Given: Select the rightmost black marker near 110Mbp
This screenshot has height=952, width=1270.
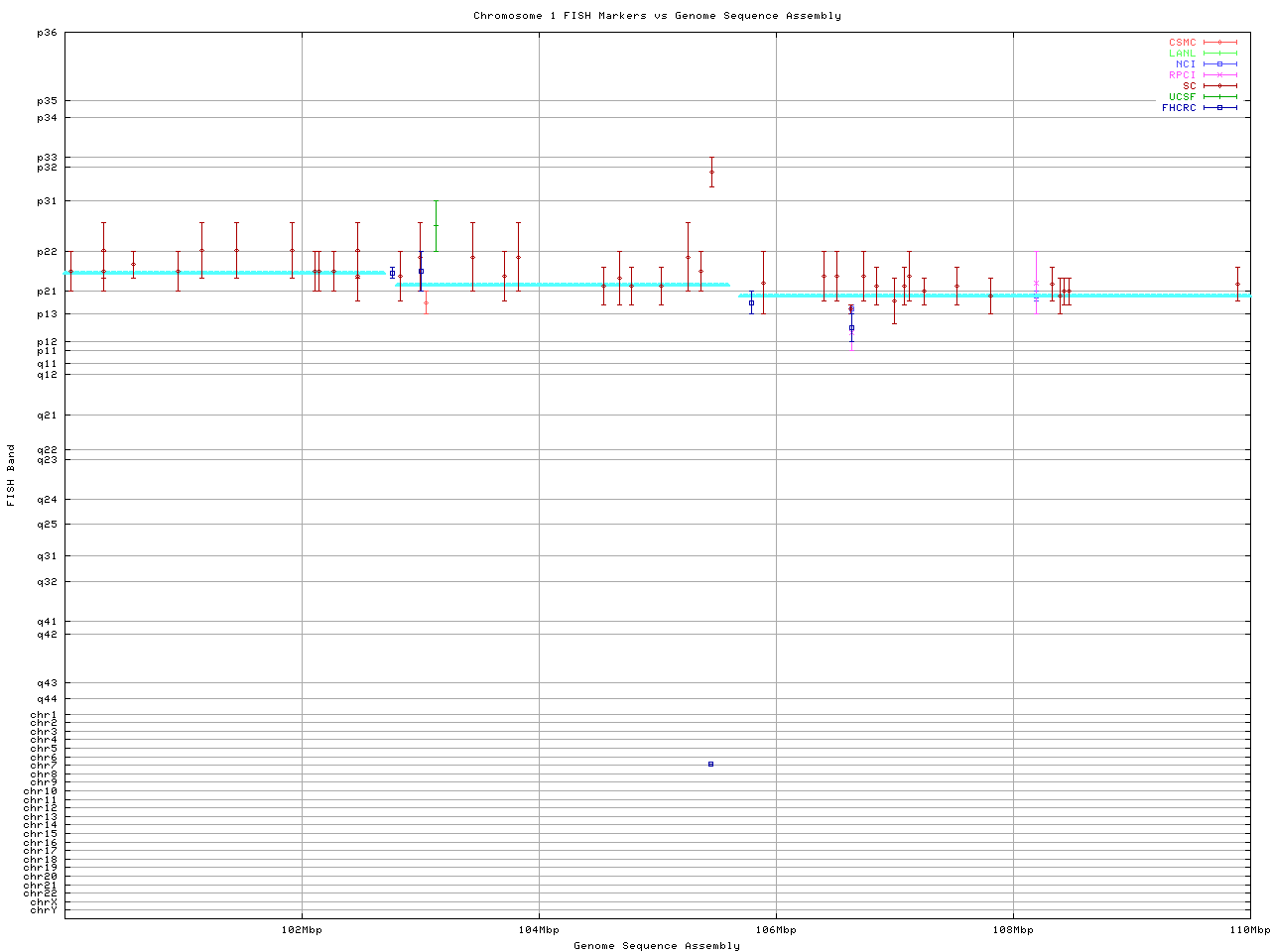Looking at the screenshot, I should point(1237,284).
